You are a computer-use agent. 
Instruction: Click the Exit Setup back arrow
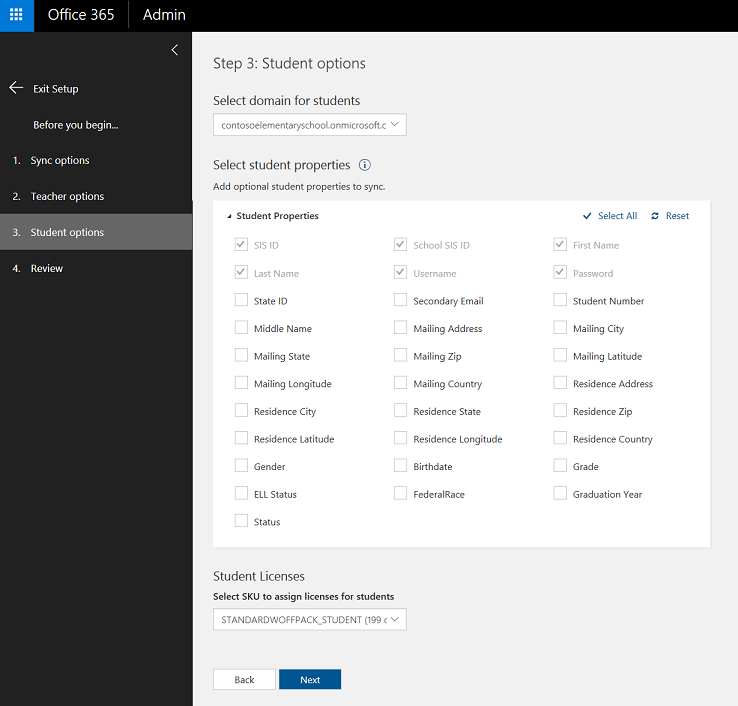point(16,88)
